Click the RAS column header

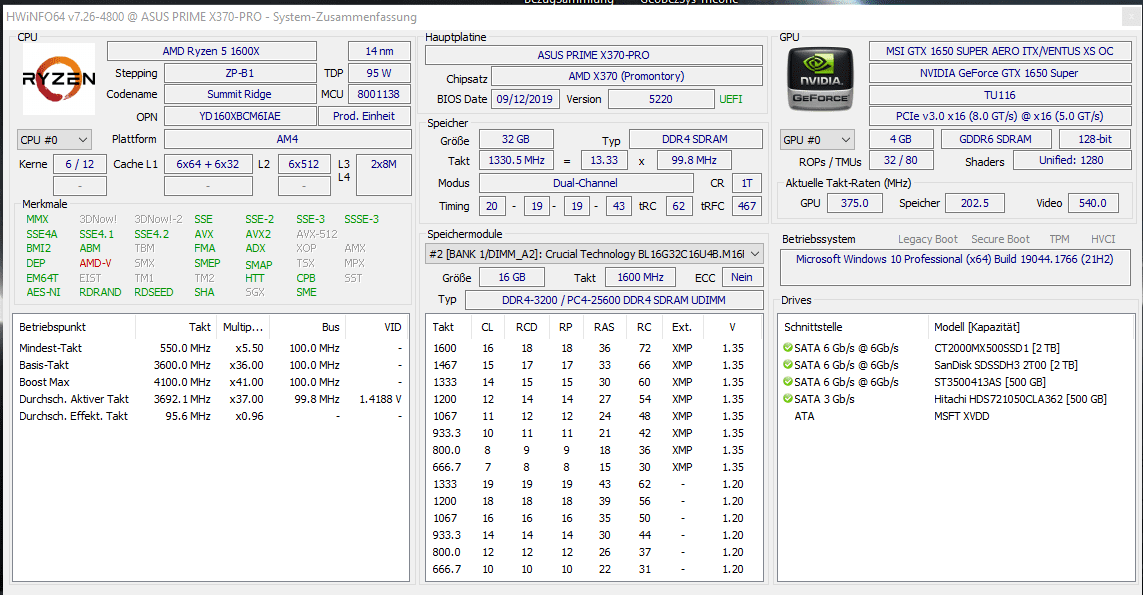(x=604, y=327)
